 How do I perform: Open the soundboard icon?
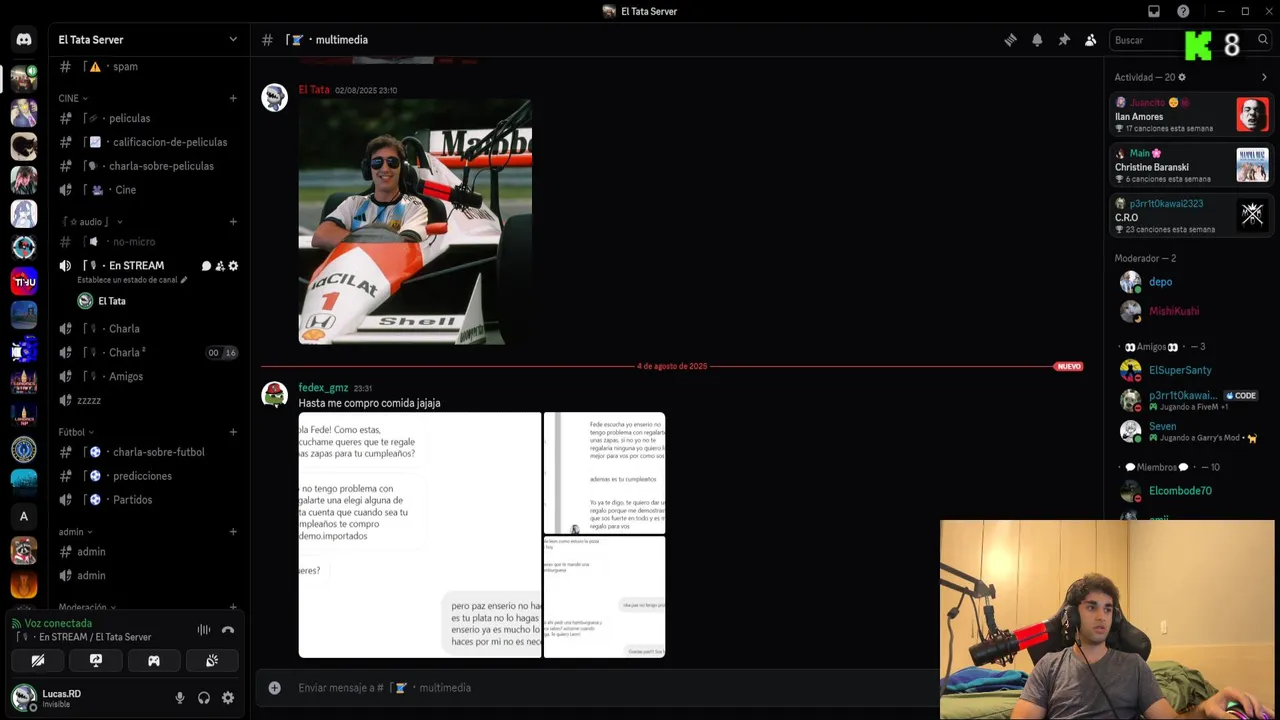point(212,661)
